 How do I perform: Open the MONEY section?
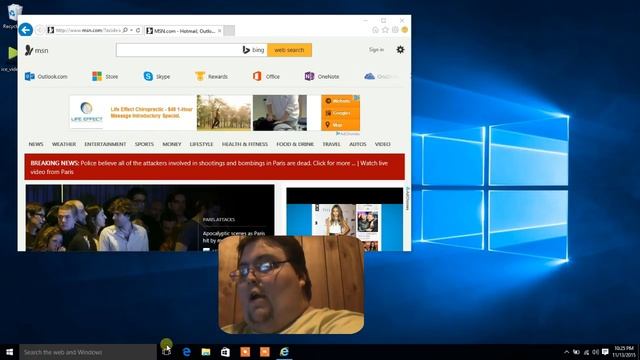pos(171,144)
